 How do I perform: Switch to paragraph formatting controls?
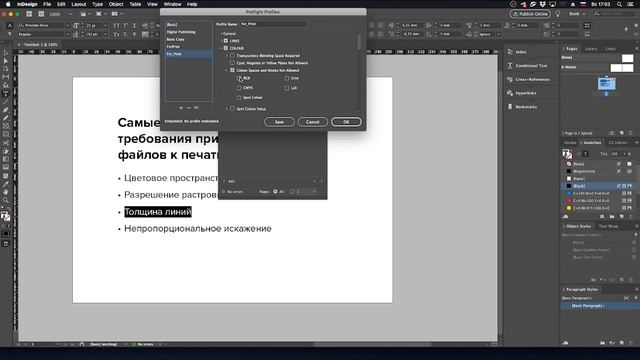(x=10, y=34)
